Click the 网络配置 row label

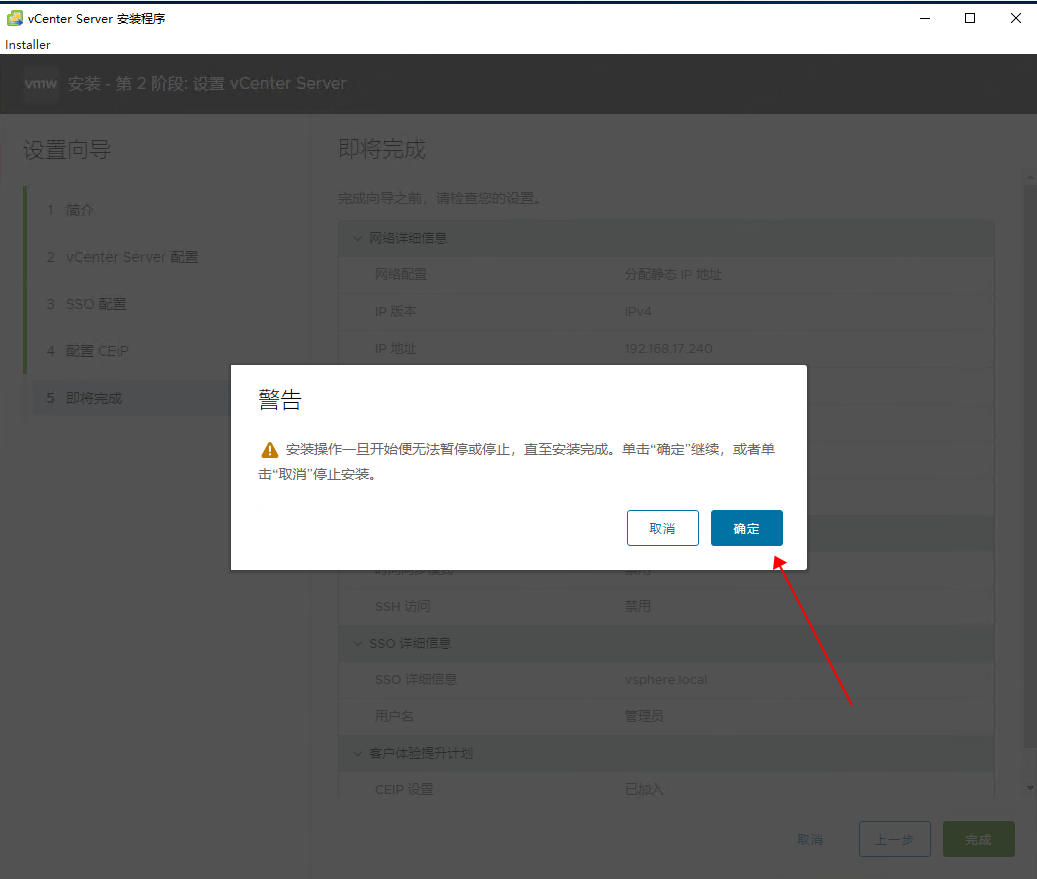coord(401,274)
